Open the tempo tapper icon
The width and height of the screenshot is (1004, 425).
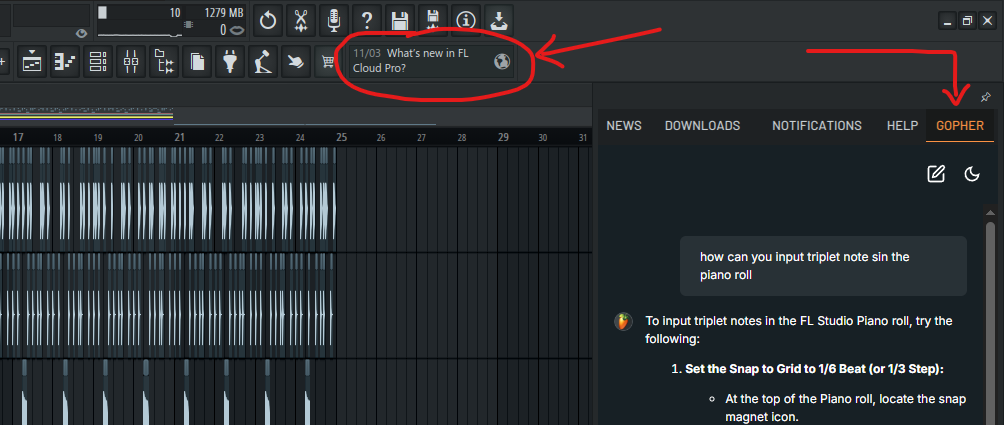tap(263, 61)
